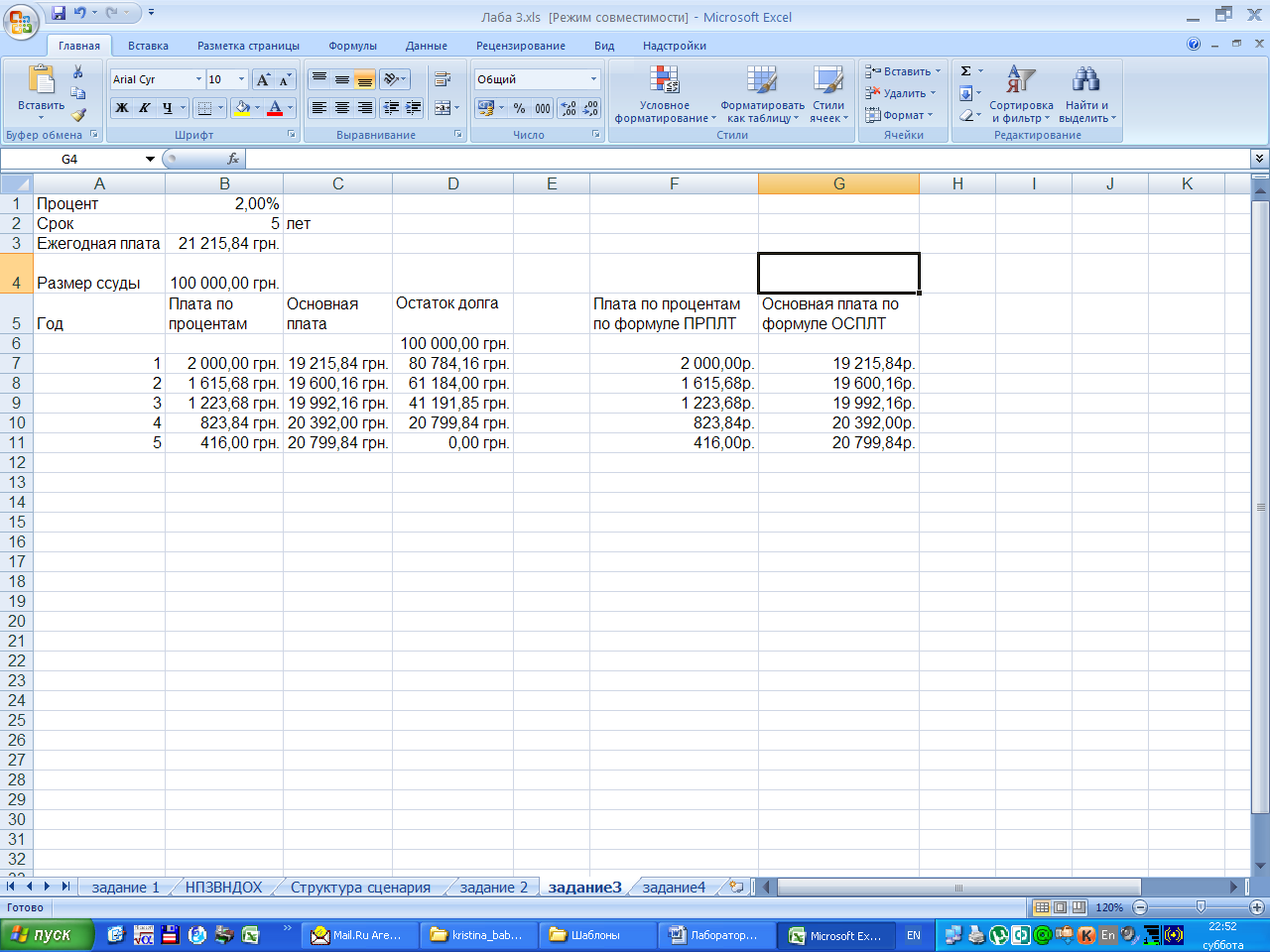This screenshot has height=952, width=1270.
Task: Toggle wrap text in cells
Action: 443,79
